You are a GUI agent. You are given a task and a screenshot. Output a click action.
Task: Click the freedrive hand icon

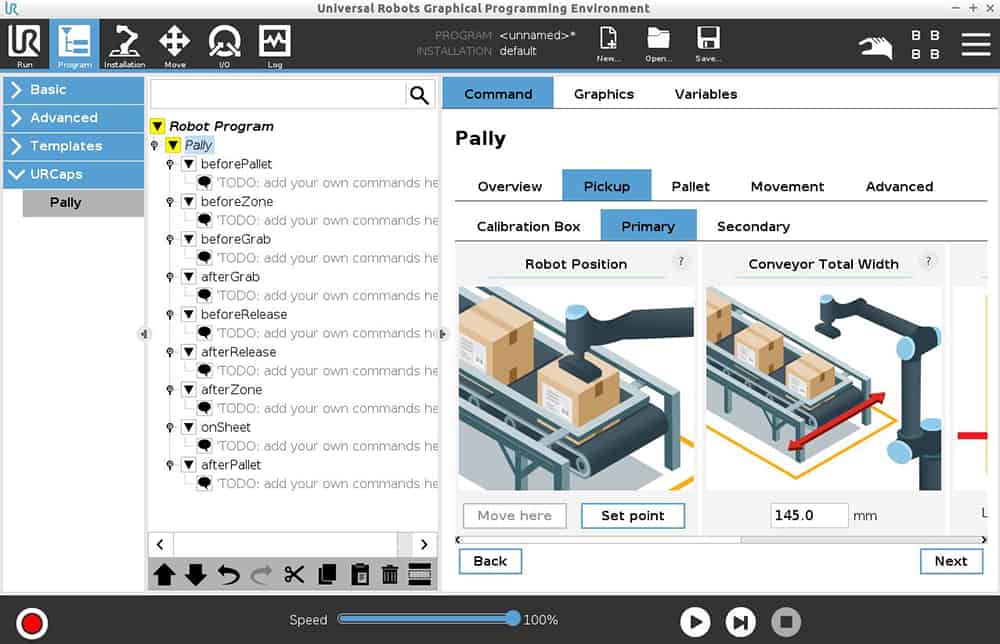coord(875,46)
